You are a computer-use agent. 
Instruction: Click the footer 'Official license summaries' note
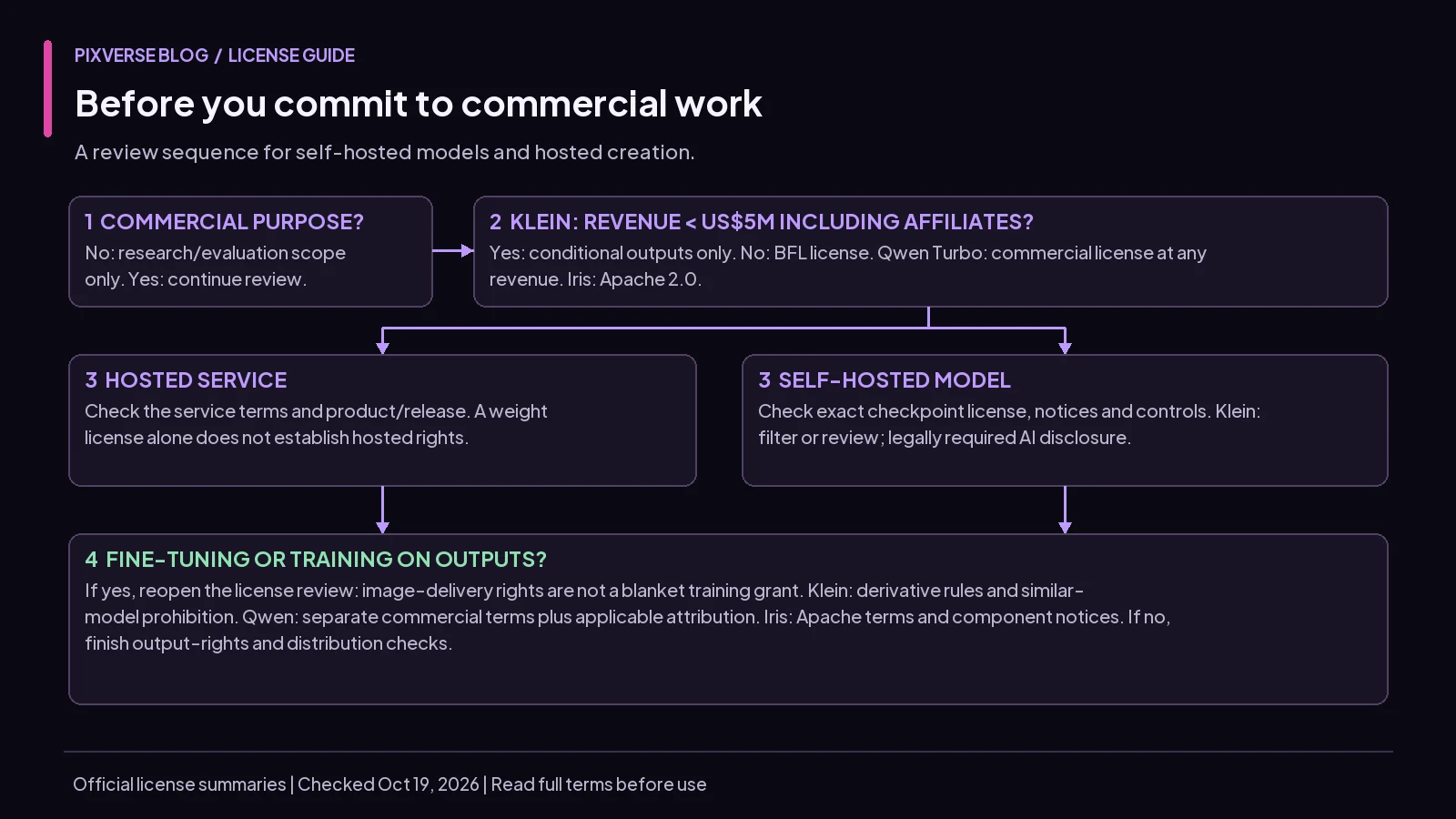point(389,784)
